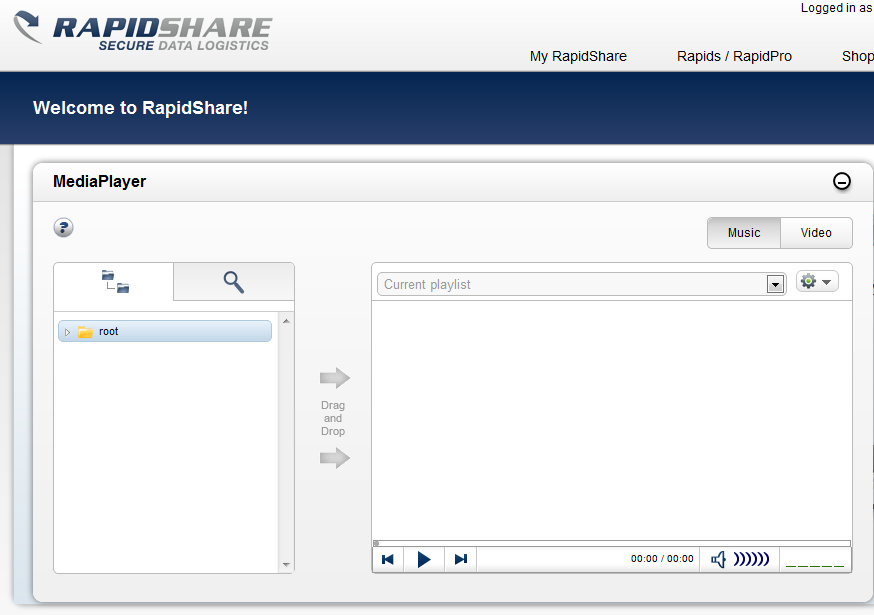The width and height of the screenshot is (874, 615).
Task: Expand the root folder tree node
Action: tap(68, 332)
